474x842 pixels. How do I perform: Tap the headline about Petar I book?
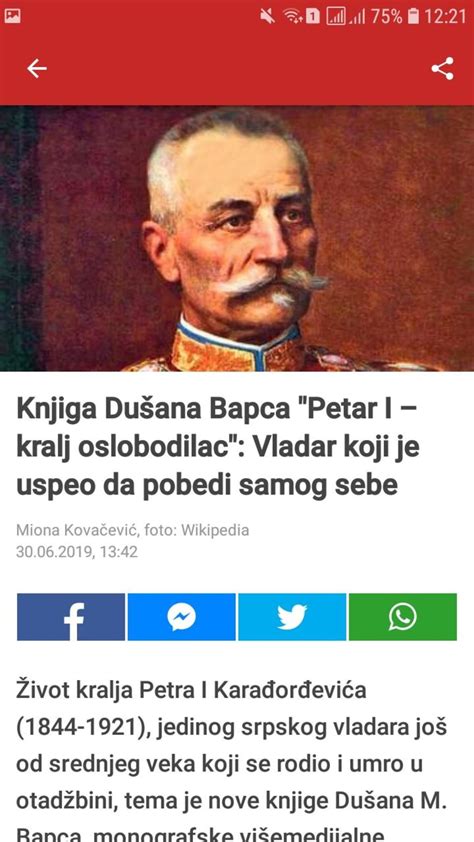[x=218, y=447]
